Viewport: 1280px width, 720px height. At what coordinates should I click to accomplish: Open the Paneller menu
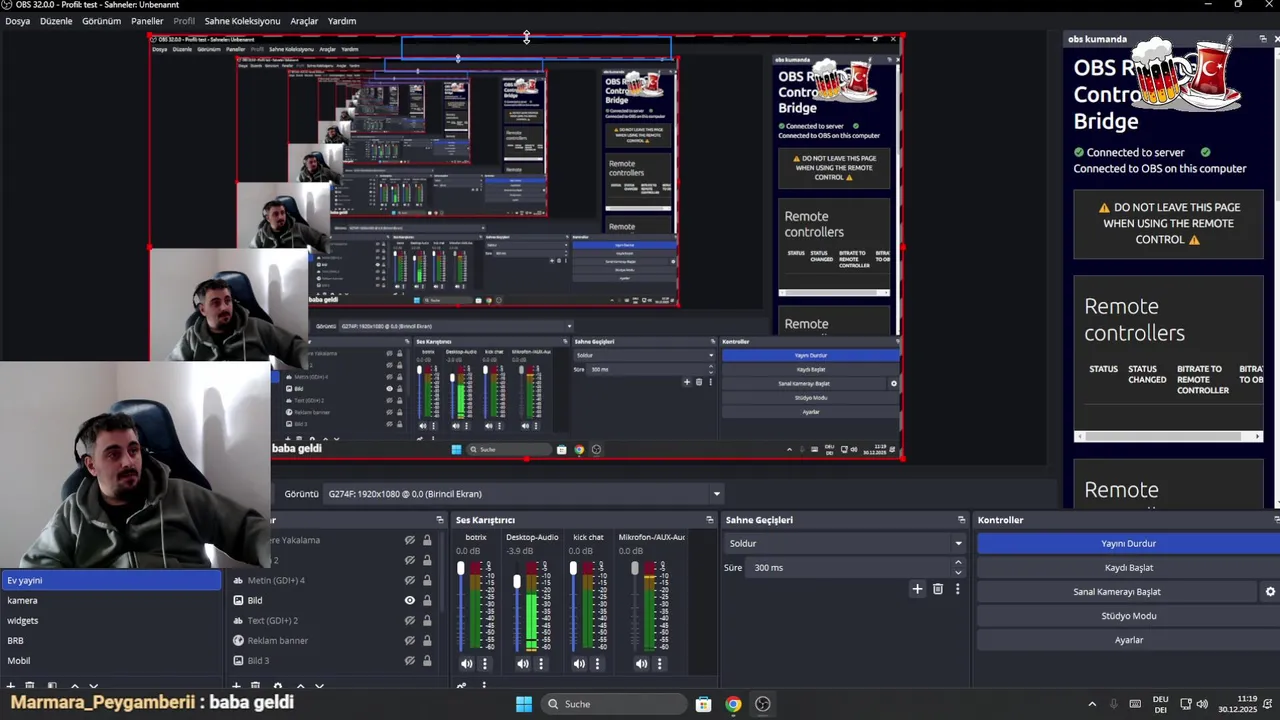coord(147,21)
